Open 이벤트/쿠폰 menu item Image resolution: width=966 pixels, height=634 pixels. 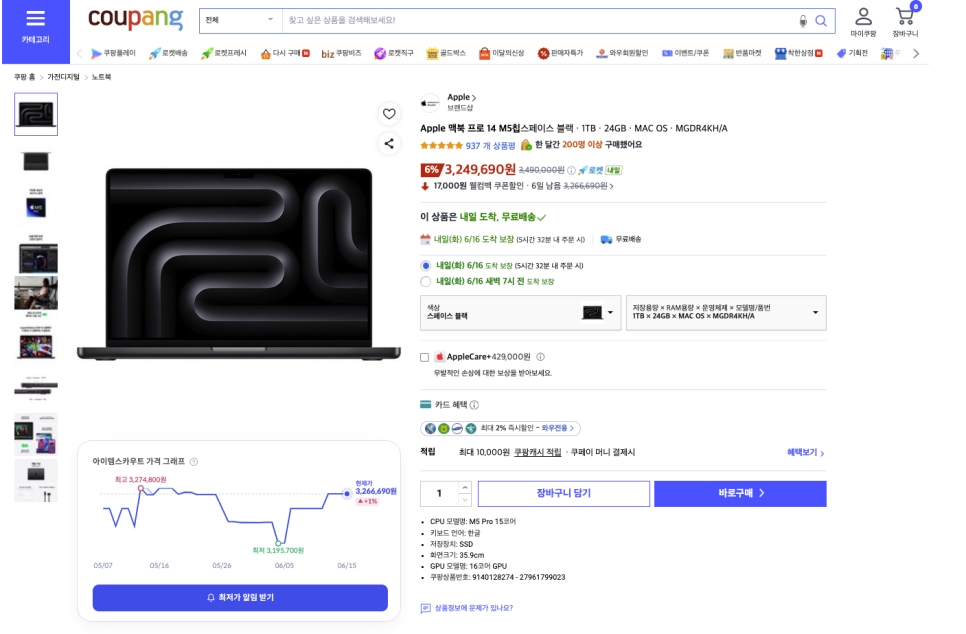pyautogui.click(x=685, y=54)
